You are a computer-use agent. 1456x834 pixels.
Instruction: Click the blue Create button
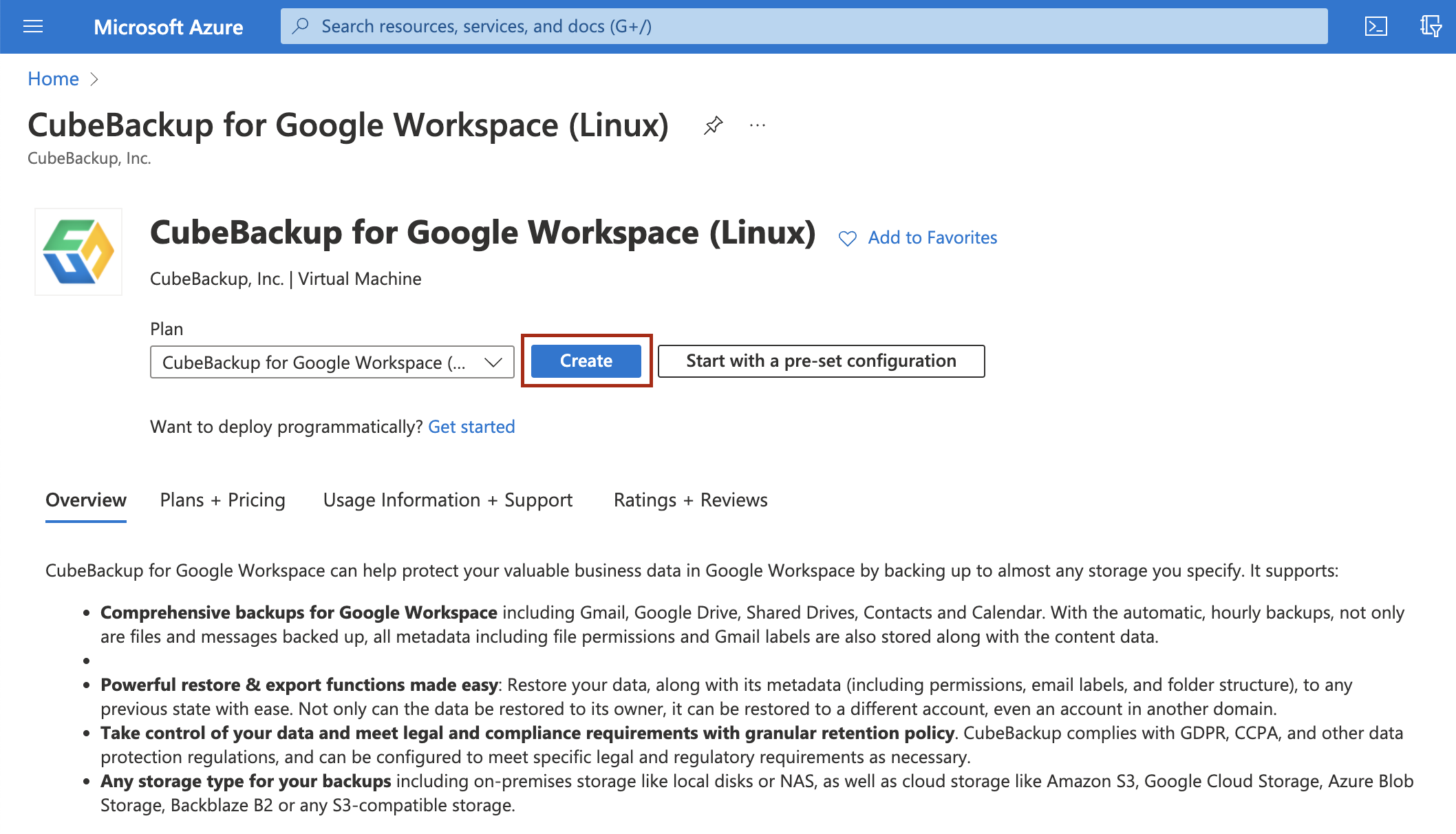(586, 361)
